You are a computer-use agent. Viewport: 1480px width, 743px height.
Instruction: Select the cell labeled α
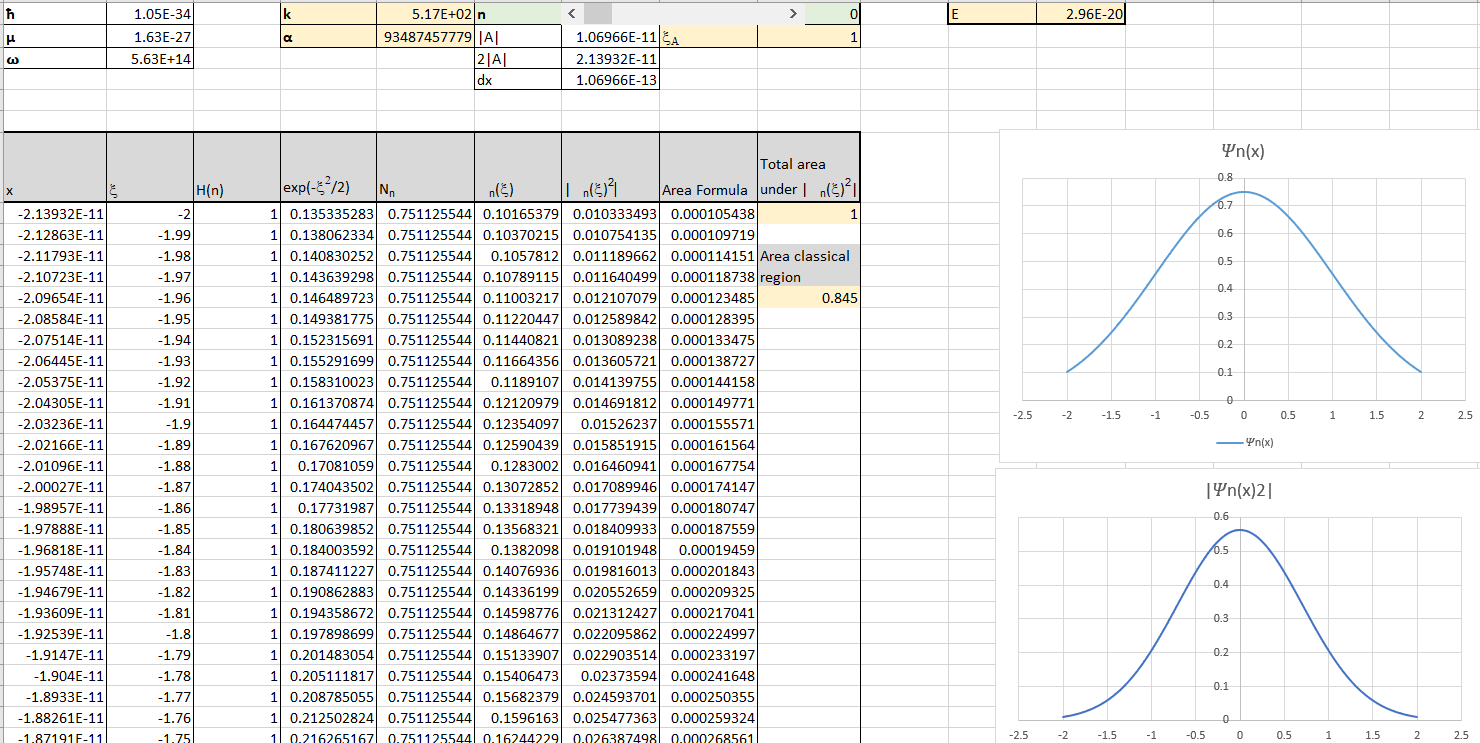point(329,37)
